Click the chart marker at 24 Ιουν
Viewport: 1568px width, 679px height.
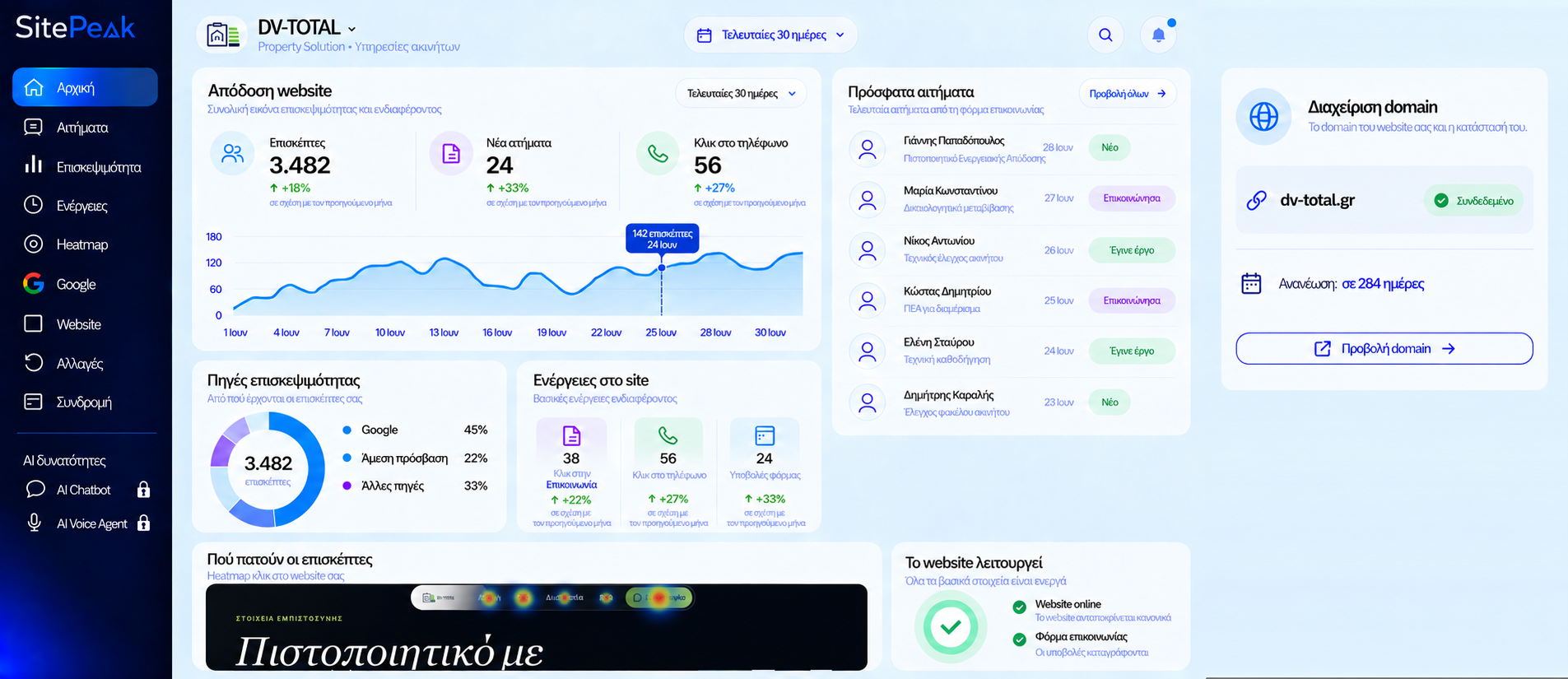[662, 268]
